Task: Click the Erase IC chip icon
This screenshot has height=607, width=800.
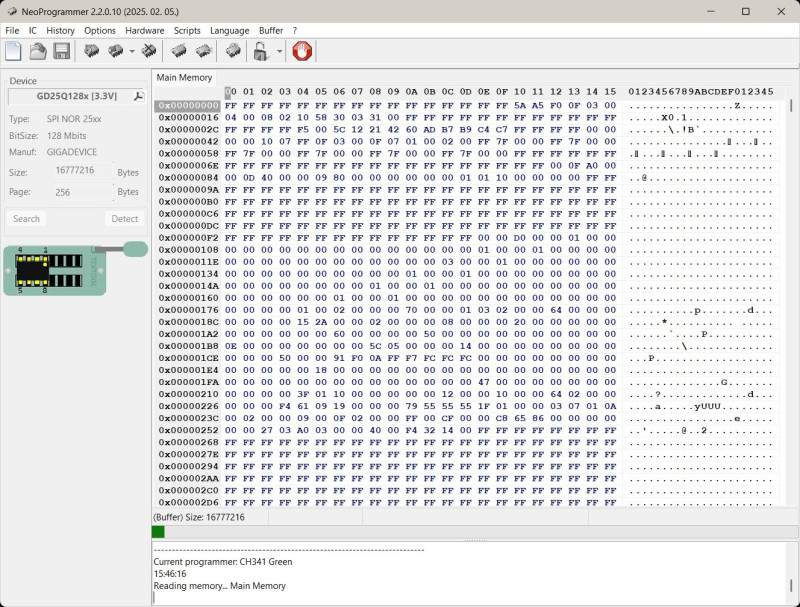Action: [149, 51]
